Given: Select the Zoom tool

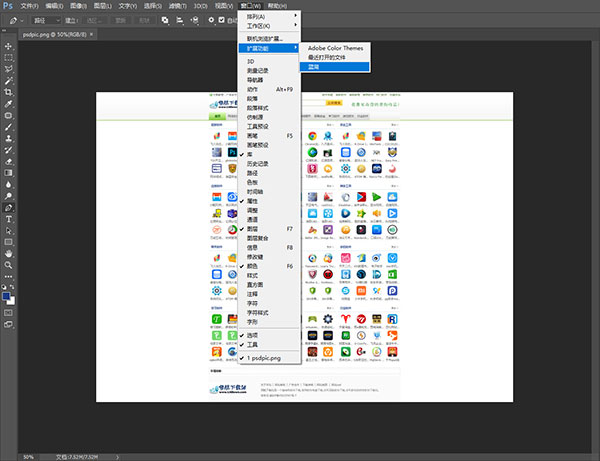Looking at the screenshot, I should (x=8, y=265).
